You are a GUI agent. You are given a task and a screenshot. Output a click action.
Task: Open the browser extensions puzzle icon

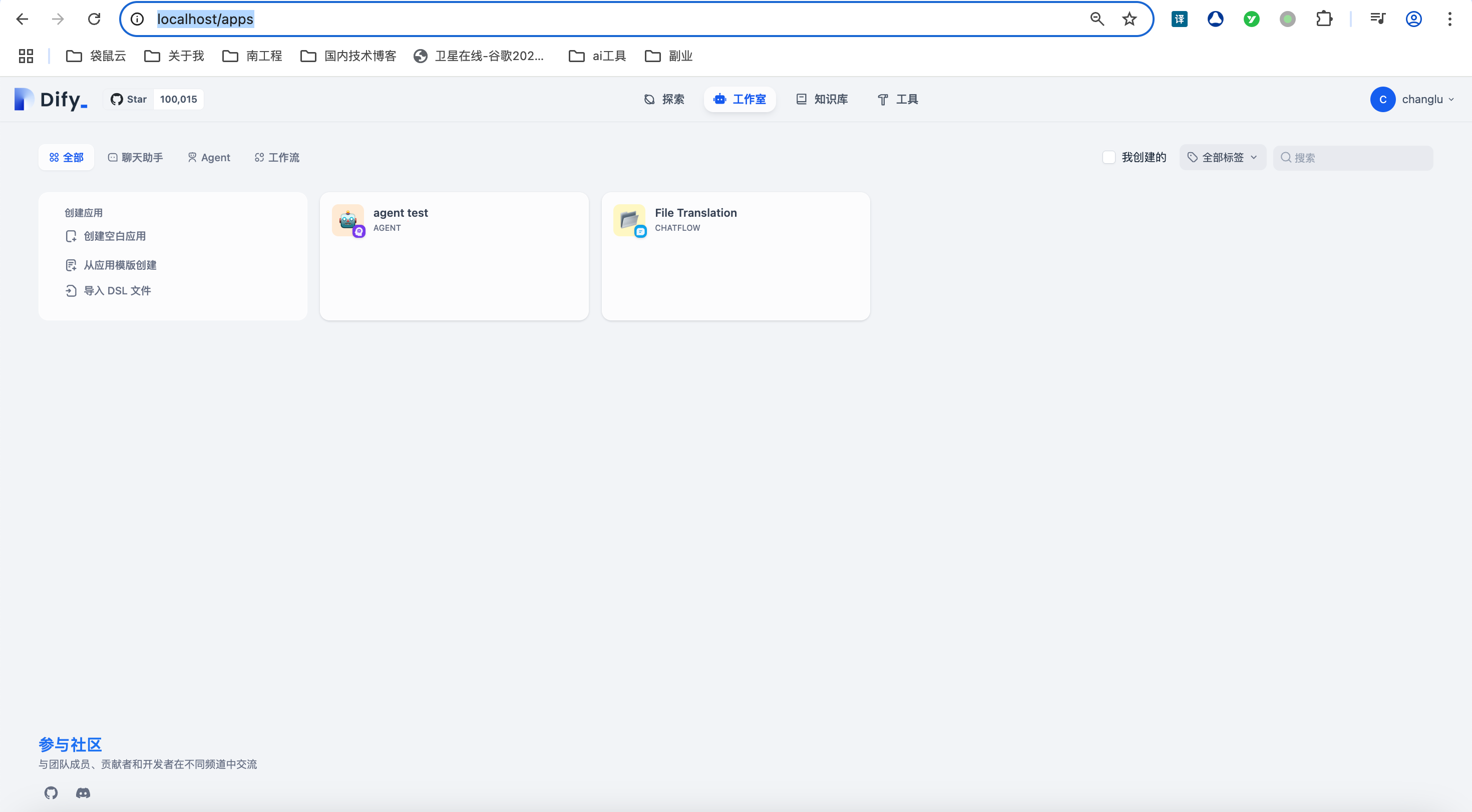(1323, 19)
